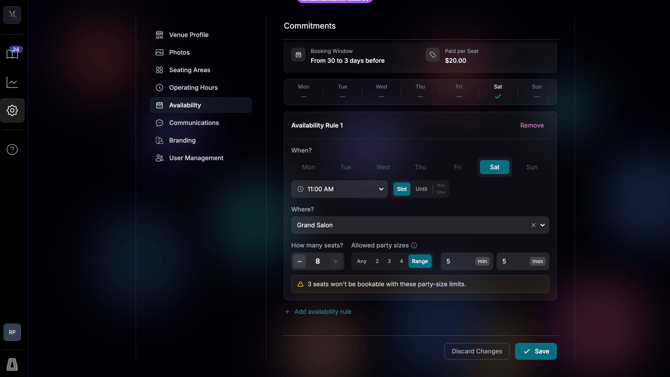Screen dimensions: 670x377
Task: Save the availability changes
Action: (536, 351)
